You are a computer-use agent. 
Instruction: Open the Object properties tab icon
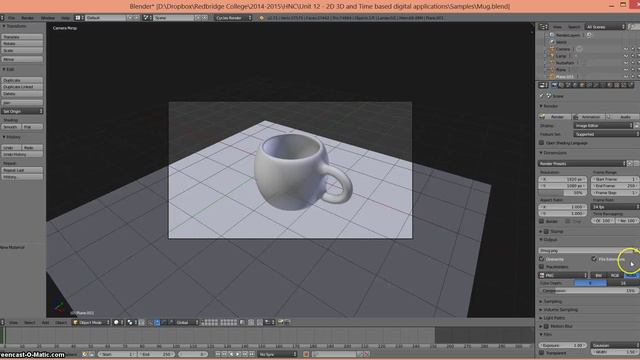click(x=582, y=85)
